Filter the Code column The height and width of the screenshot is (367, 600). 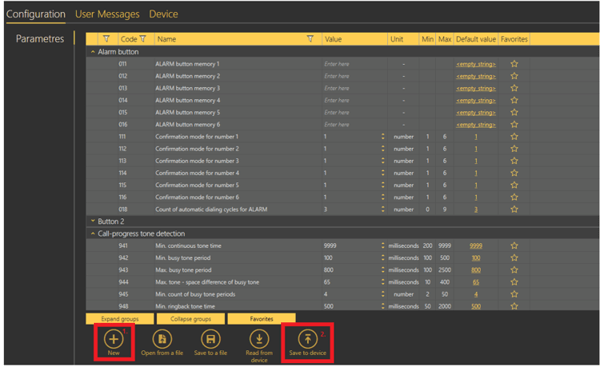click(x=143, y=39)
